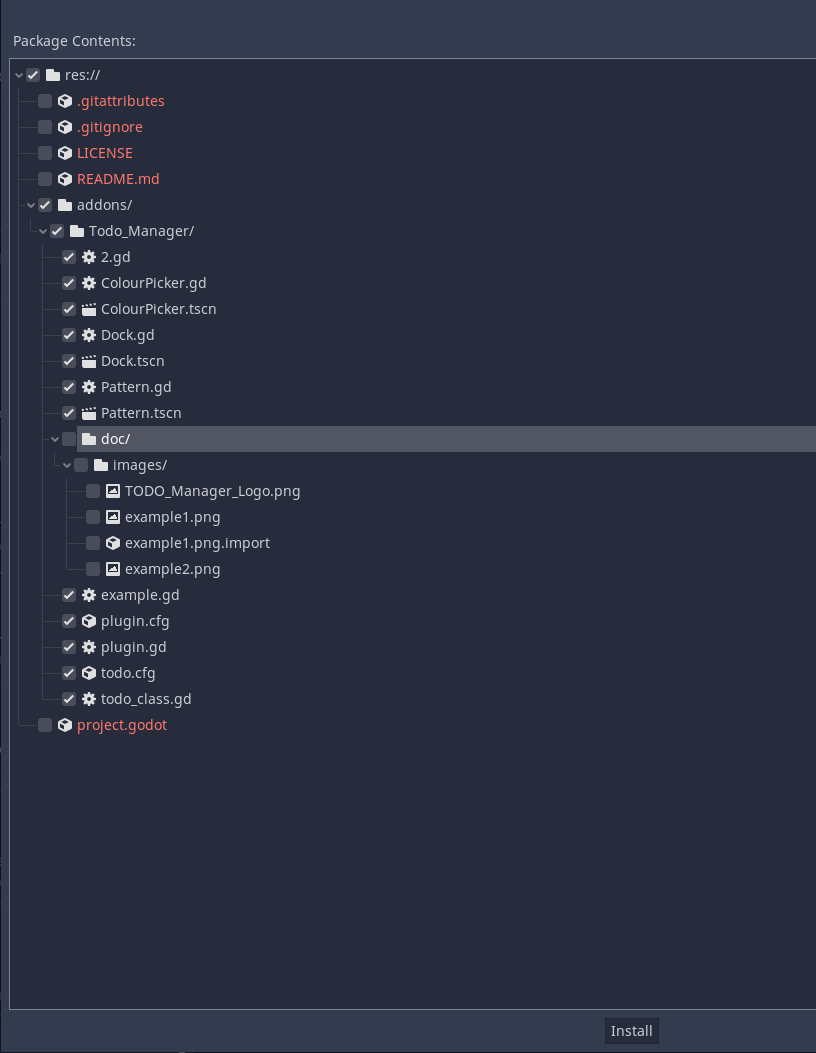Enable the README.md checkbox
This screenshot has height=1053, width=816.
click(45, 179)
